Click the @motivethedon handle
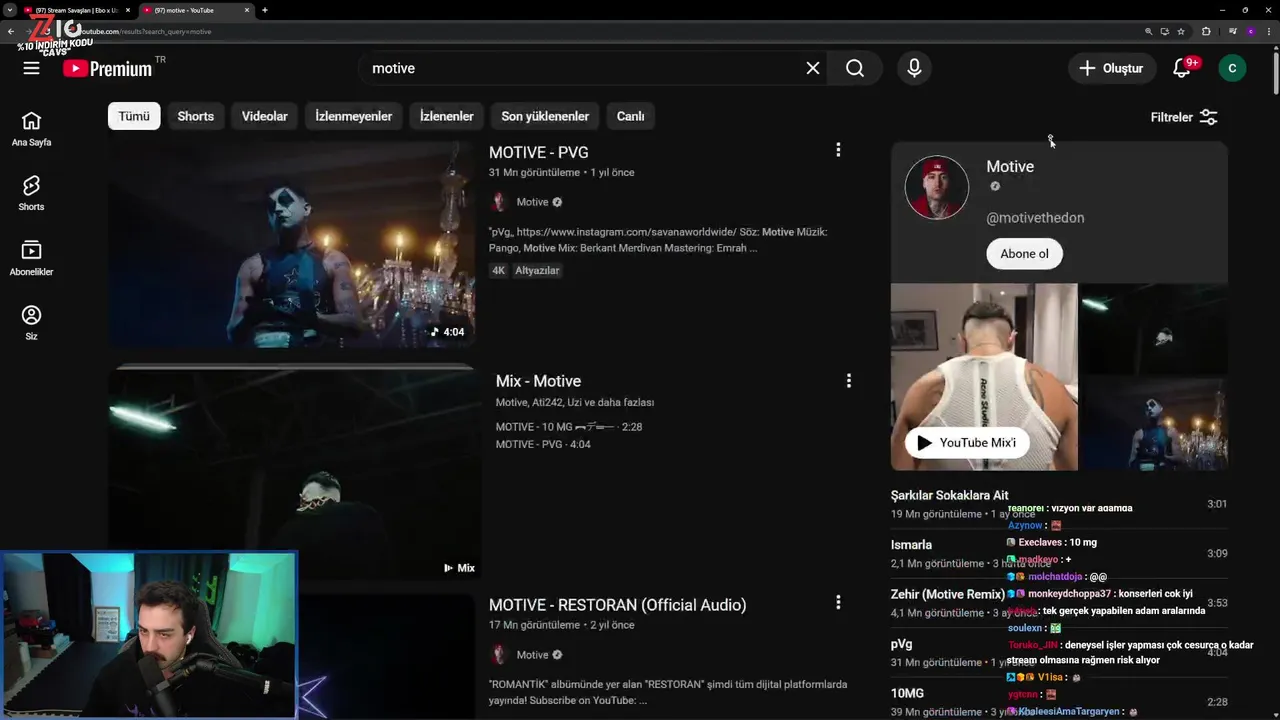Viewport: 1280px width, 720px height. click(1035, 218)
